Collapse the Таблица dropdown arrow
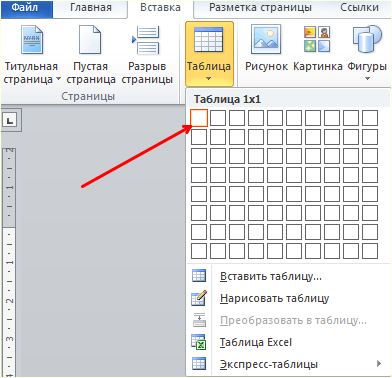This screenshot has height=378, width=392. [209, 79]
